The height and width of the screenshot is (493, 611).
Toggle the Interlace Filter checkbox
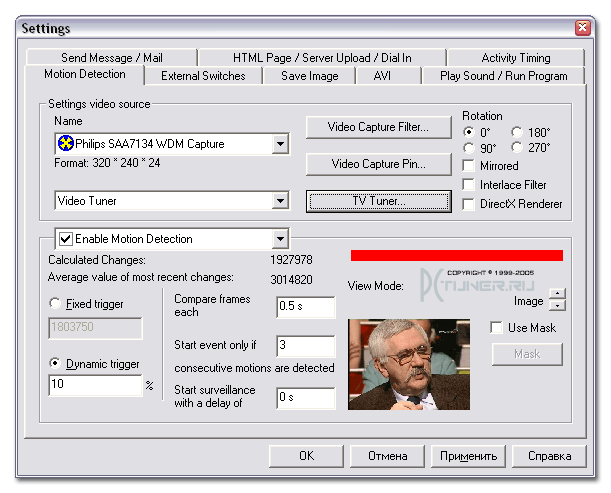click(469, 185)
